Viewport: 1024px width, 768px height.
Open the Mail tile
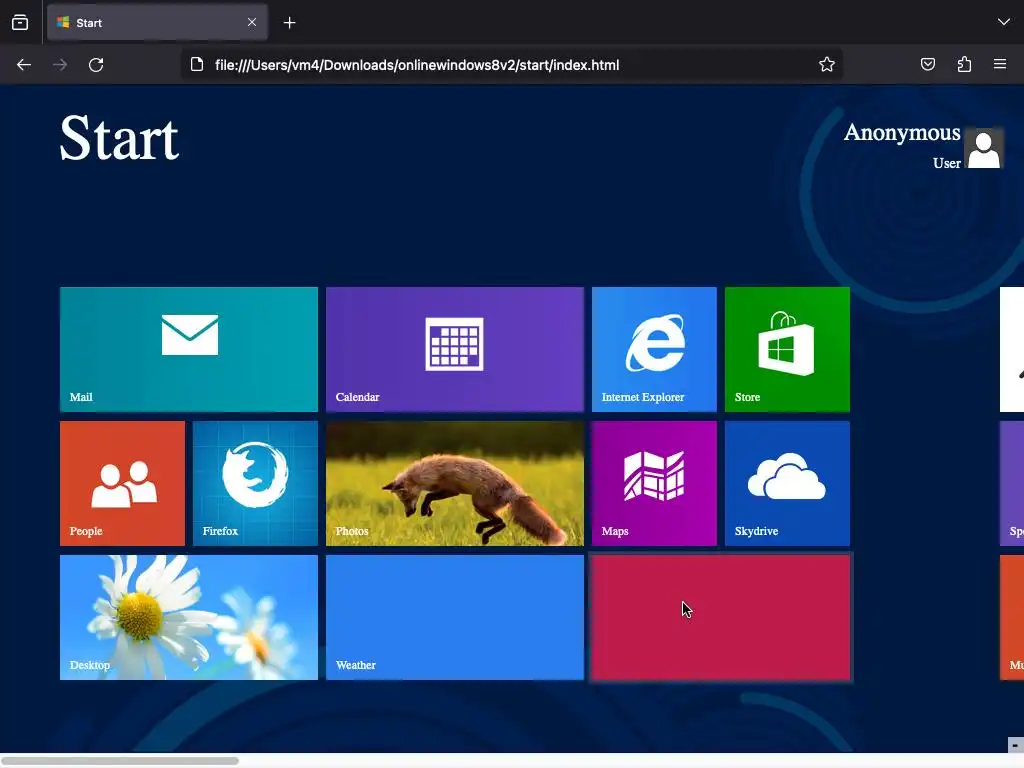tap(189, 349)
